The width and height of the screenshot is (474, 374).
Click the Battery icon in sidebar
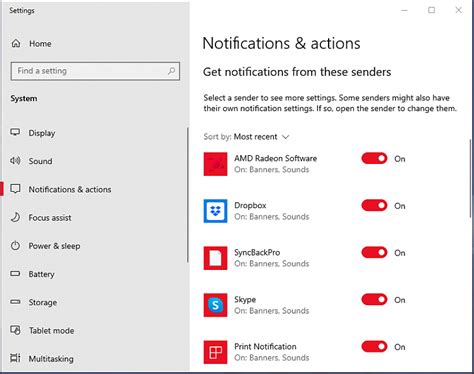coord(15,274)
